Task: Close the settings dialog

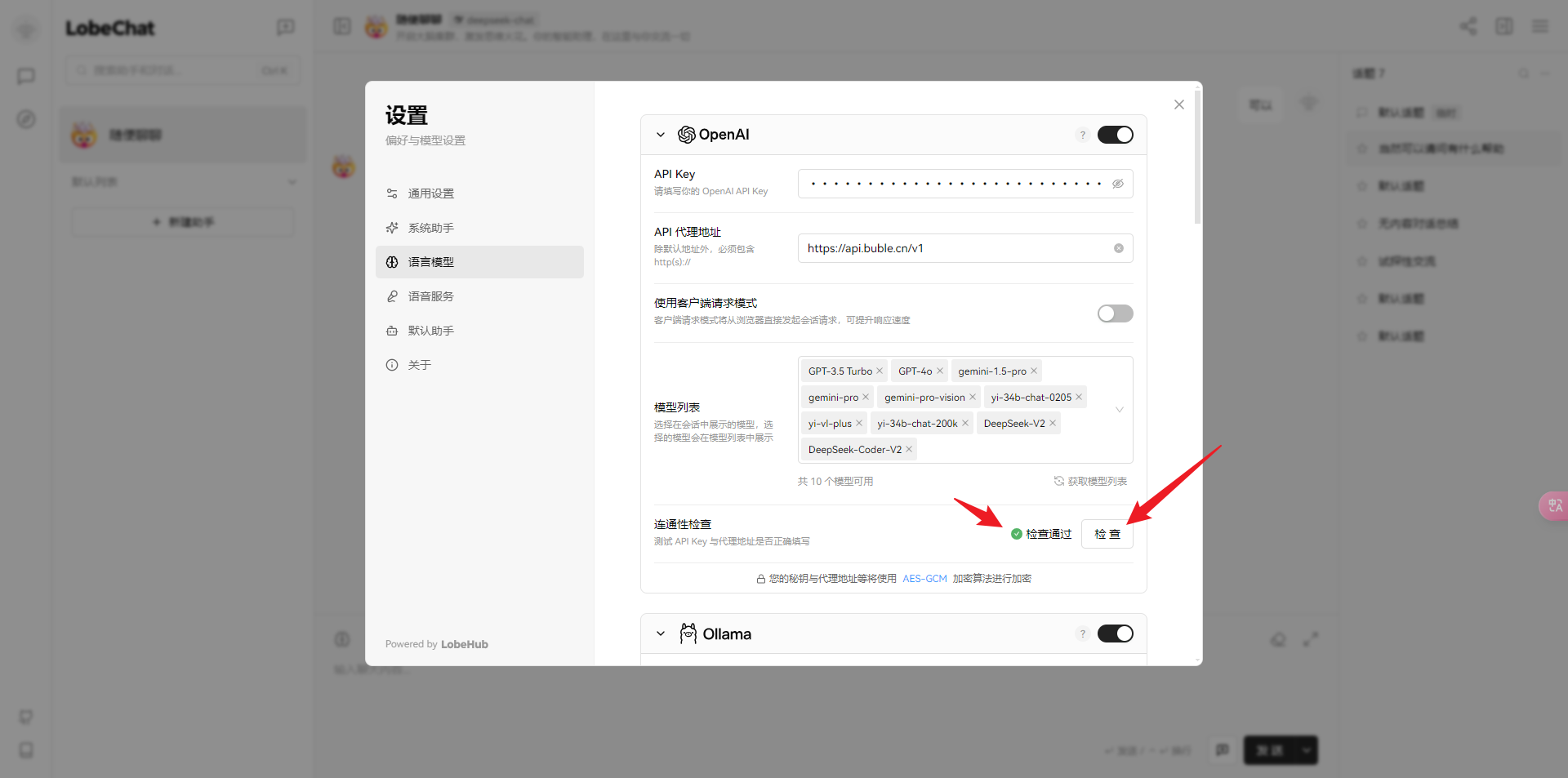Action: (x=1178, y=104)
